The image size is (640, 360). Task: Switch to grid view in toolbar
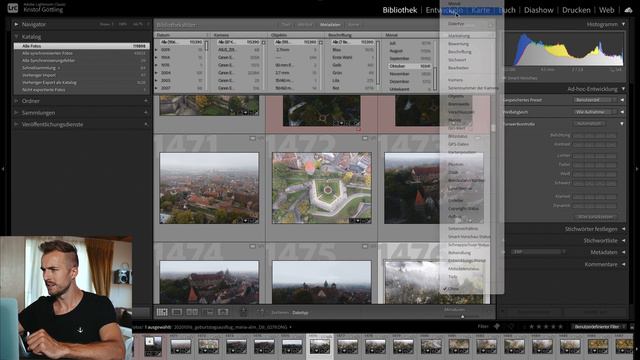tap(162, 312)
